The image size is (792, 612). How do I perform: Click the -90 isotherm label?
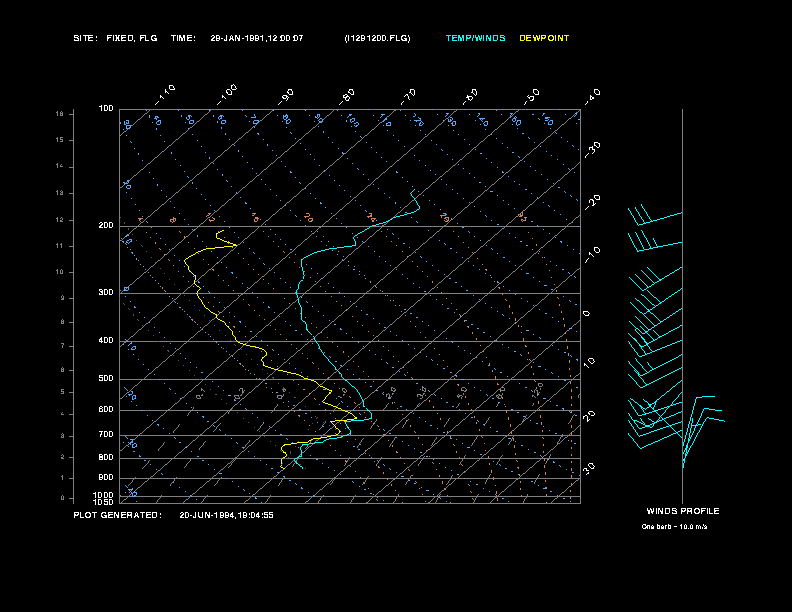(286, 97)
